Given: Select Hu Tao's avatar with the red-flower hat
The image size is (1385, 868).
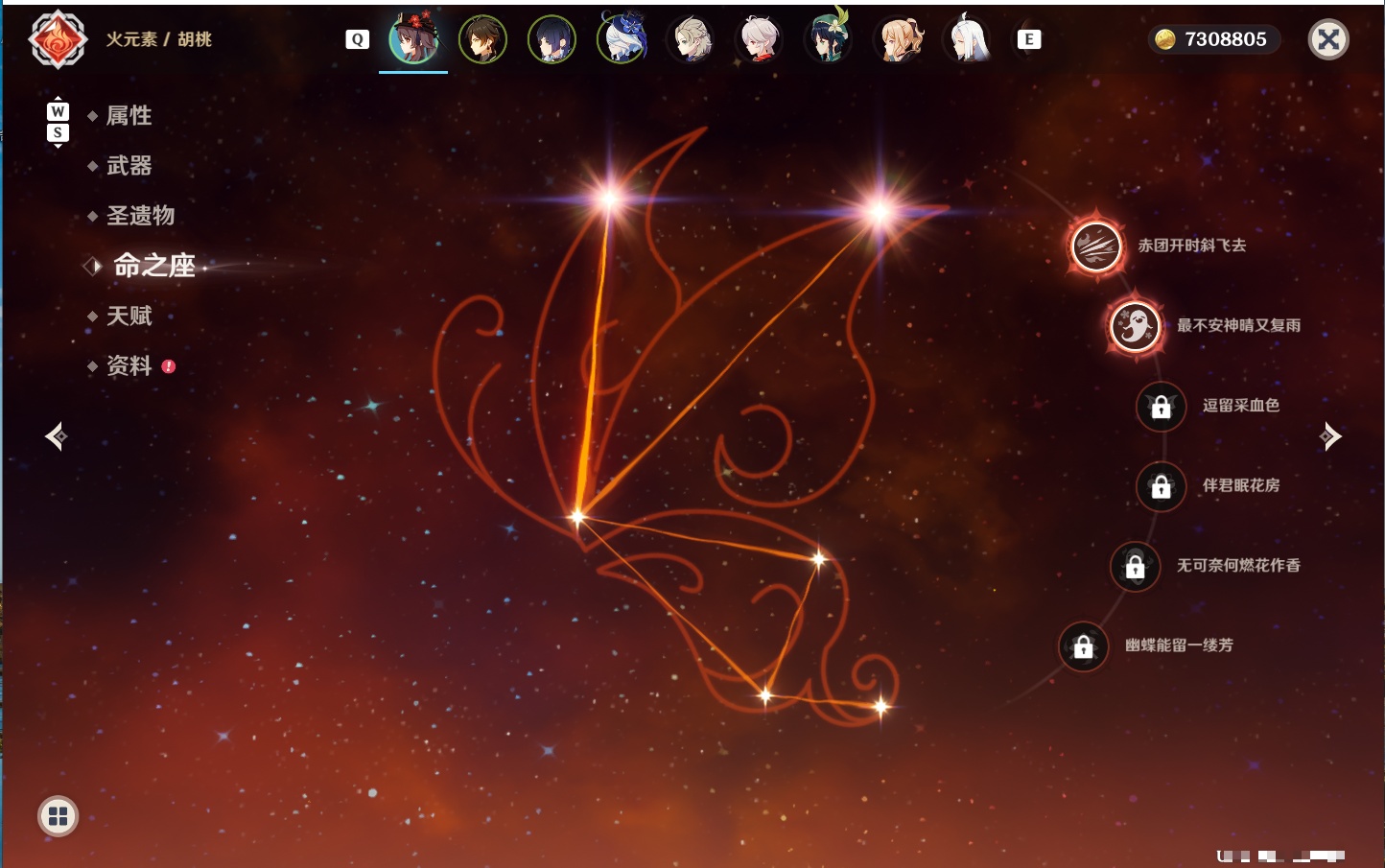Looking at the screenshot, I should pos(413,39).
